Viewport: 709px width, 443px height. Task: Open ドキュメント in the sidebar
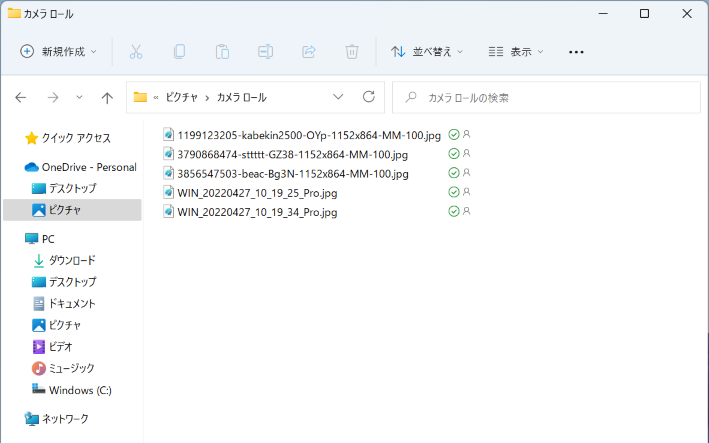[64, 303]
